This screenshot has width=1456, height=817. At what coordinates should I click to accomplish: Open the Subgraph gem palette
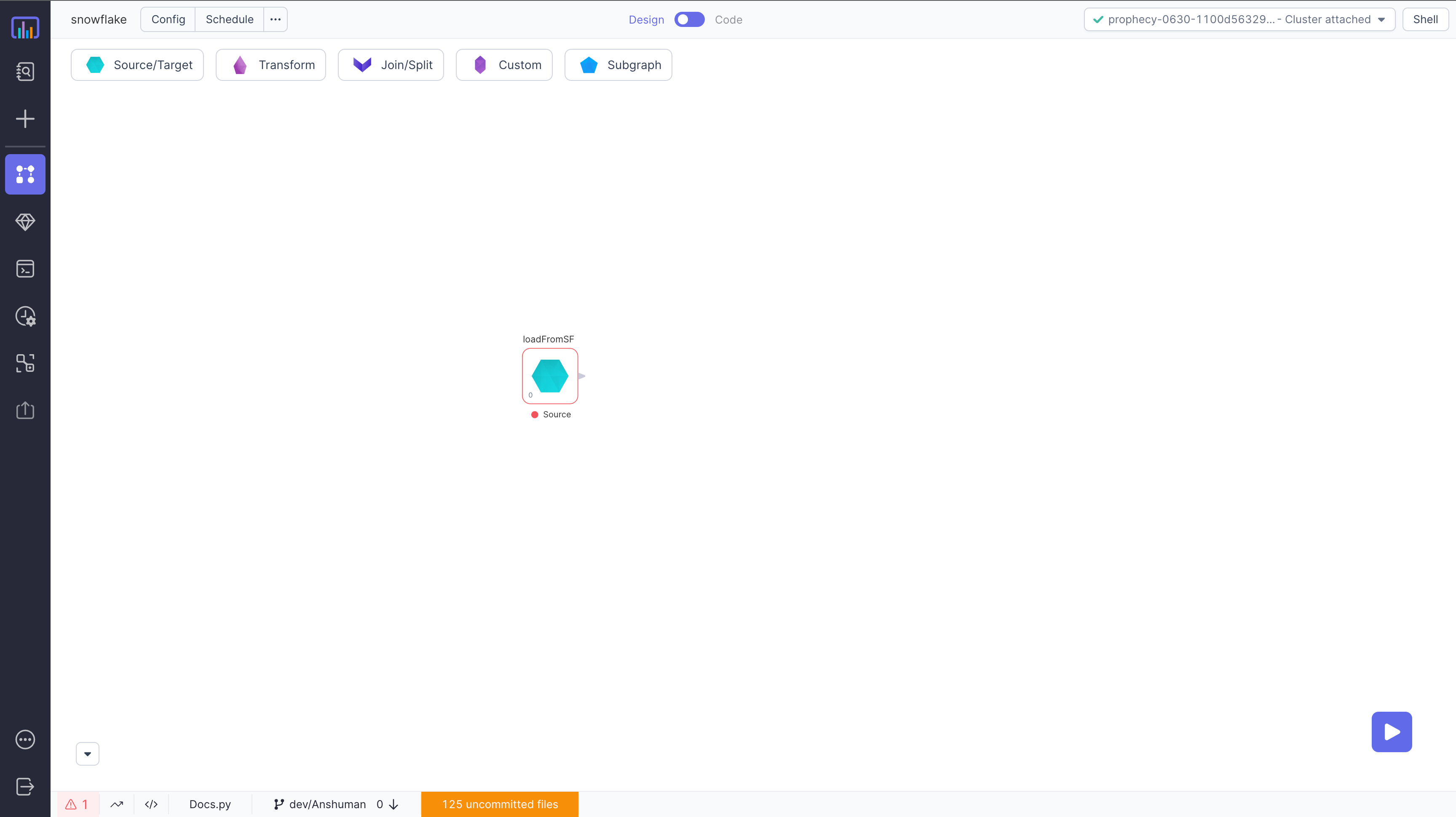[618, 65]
